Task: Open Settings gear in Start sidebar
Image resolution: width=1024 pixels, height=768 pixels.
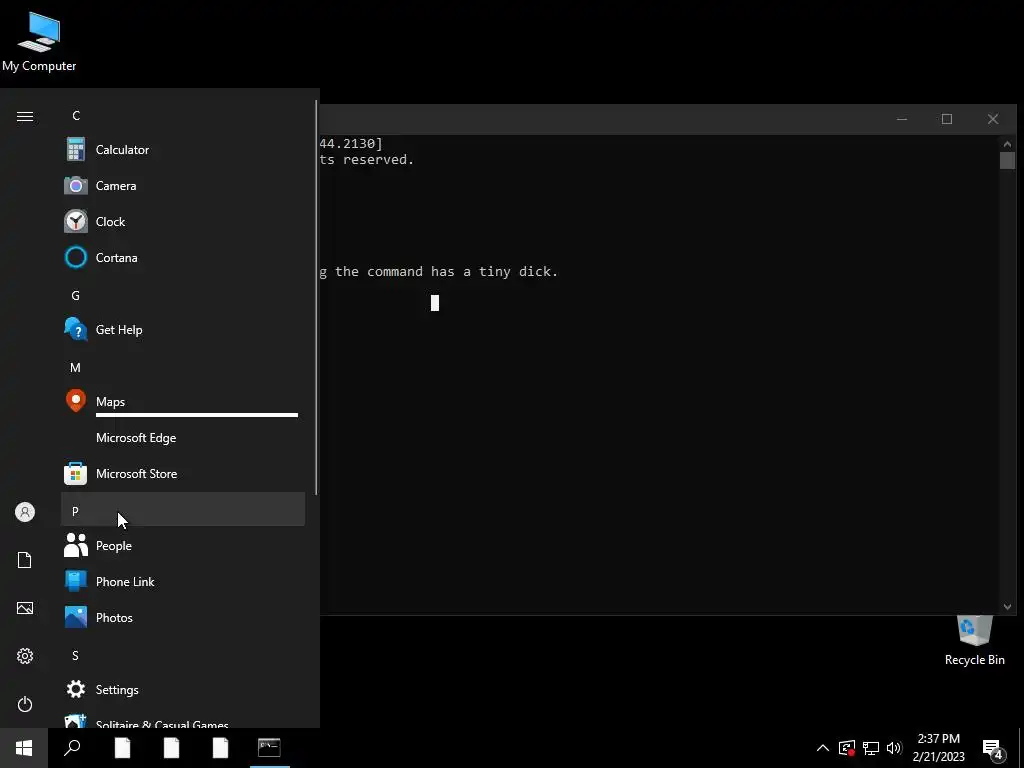Action: 25,656
